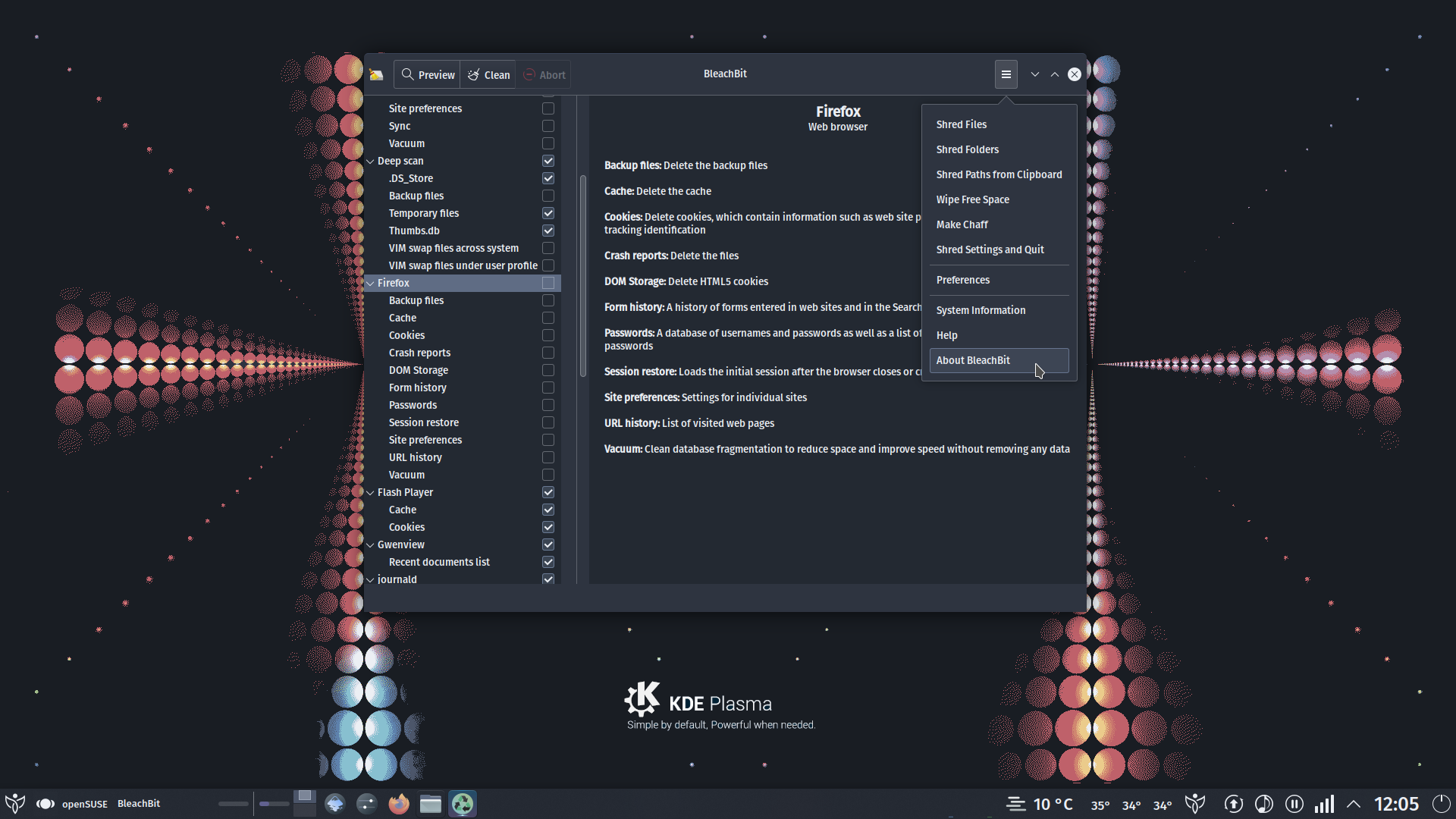This screenshot has width=1456, height=819.
Task: Click the BleachBit label in the panel
Action: point(139,804)
